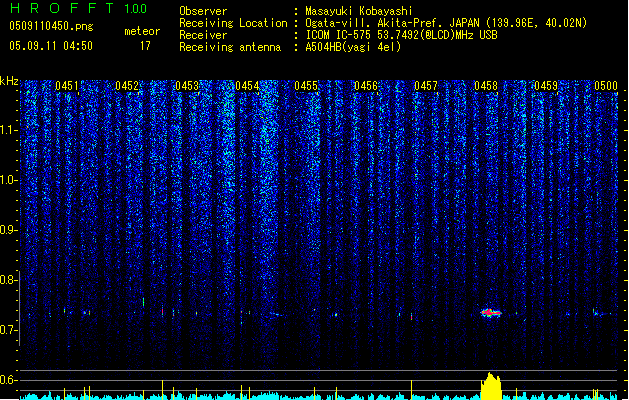This screenshot has width=629, height=400.
Task: Click the 1.0 frequency axis label
Action: 9,180
